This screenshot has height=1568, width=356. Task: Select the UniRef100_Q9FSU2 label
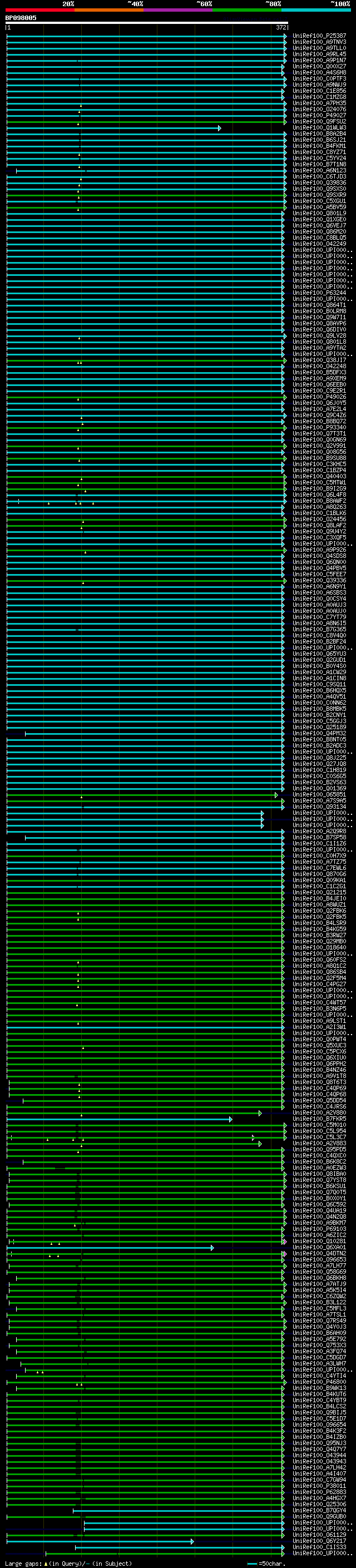[x=319, y=122]
